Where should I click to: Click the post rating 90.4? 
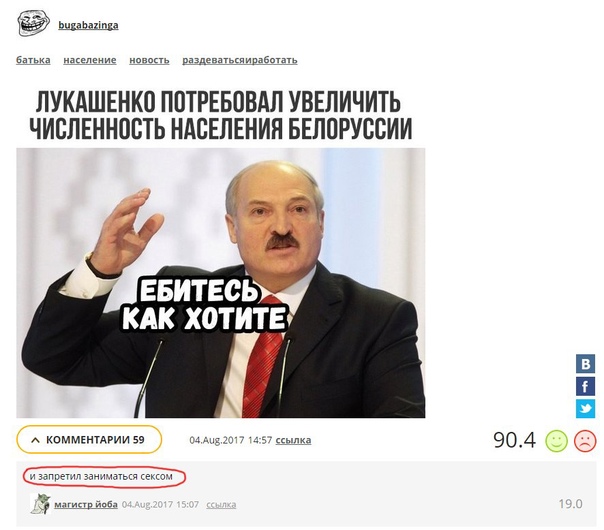point(514,440)
